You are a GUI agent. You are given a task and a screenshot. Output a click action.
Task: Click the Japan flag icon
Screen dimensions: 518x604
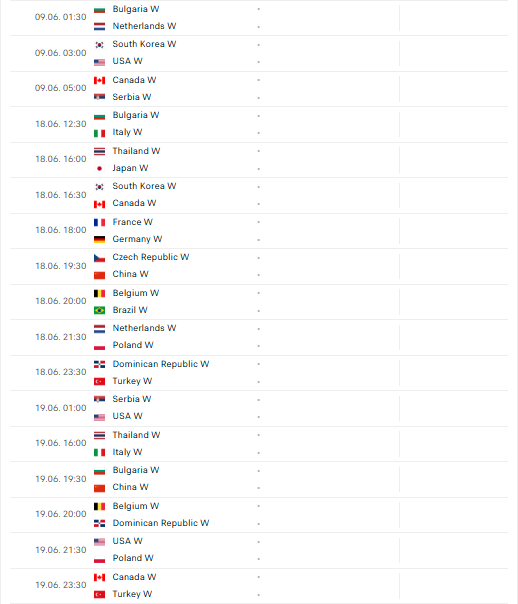click(99, 169)
